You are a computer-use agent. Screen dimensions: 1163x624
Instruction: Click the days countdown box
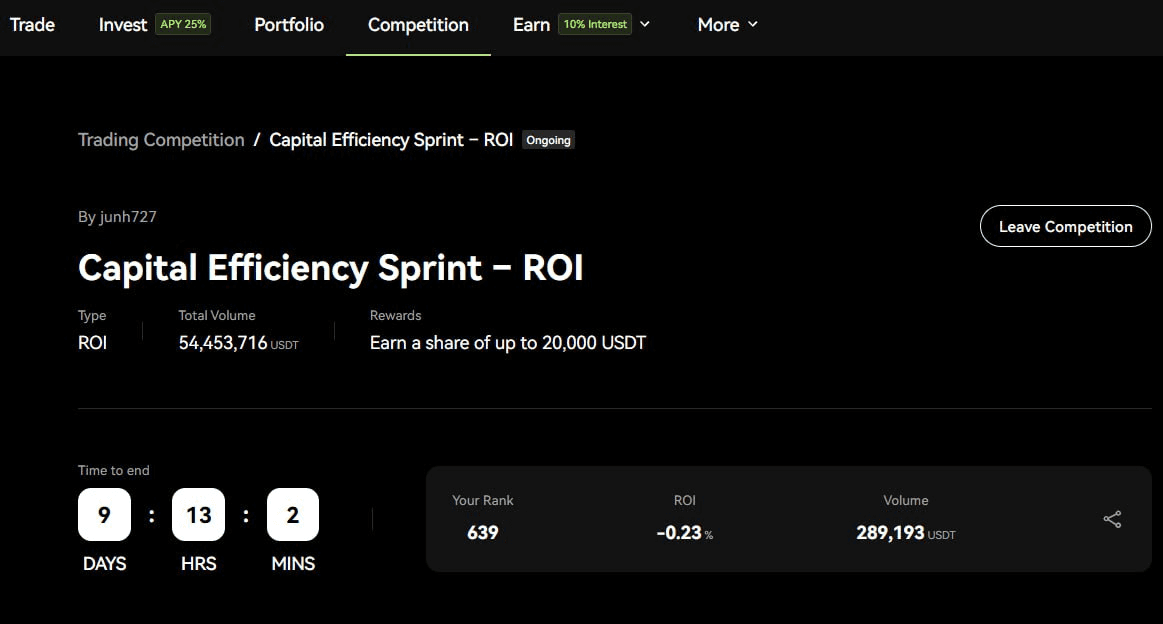(x=104, y=514)
